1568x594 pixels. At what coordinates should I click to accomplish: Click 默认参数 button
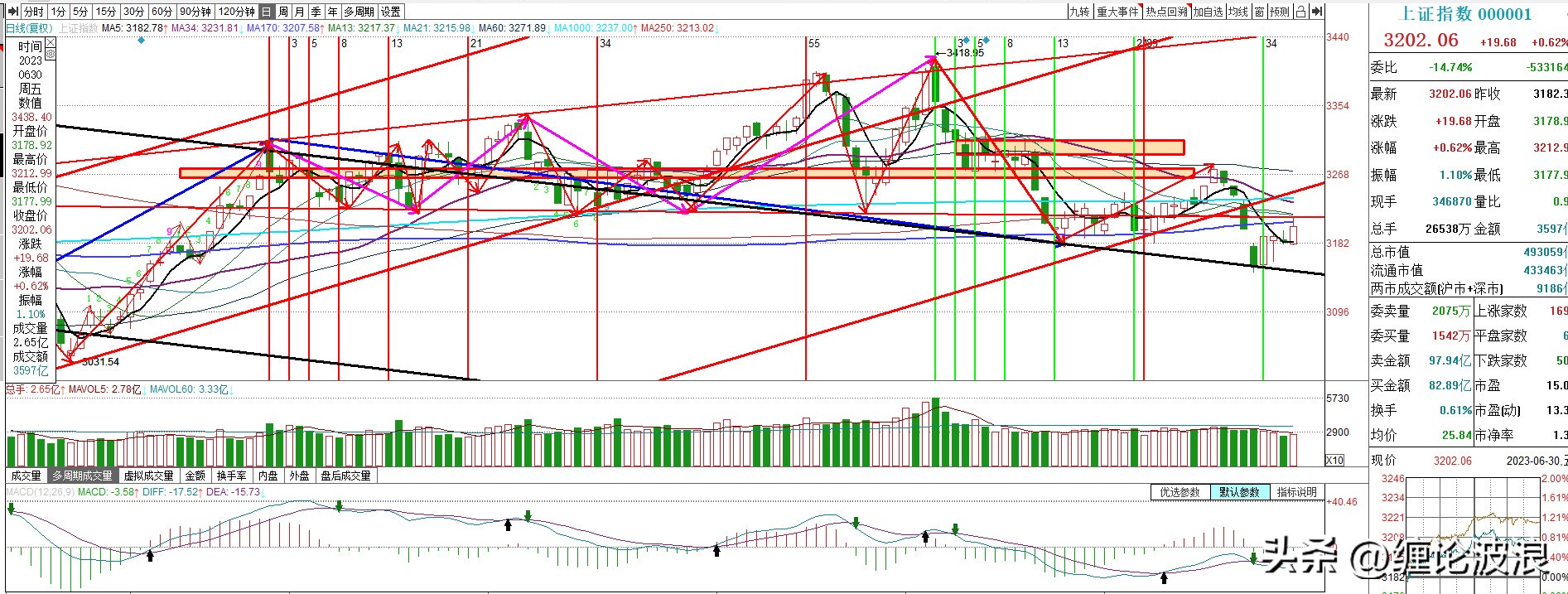(1239, 492)
